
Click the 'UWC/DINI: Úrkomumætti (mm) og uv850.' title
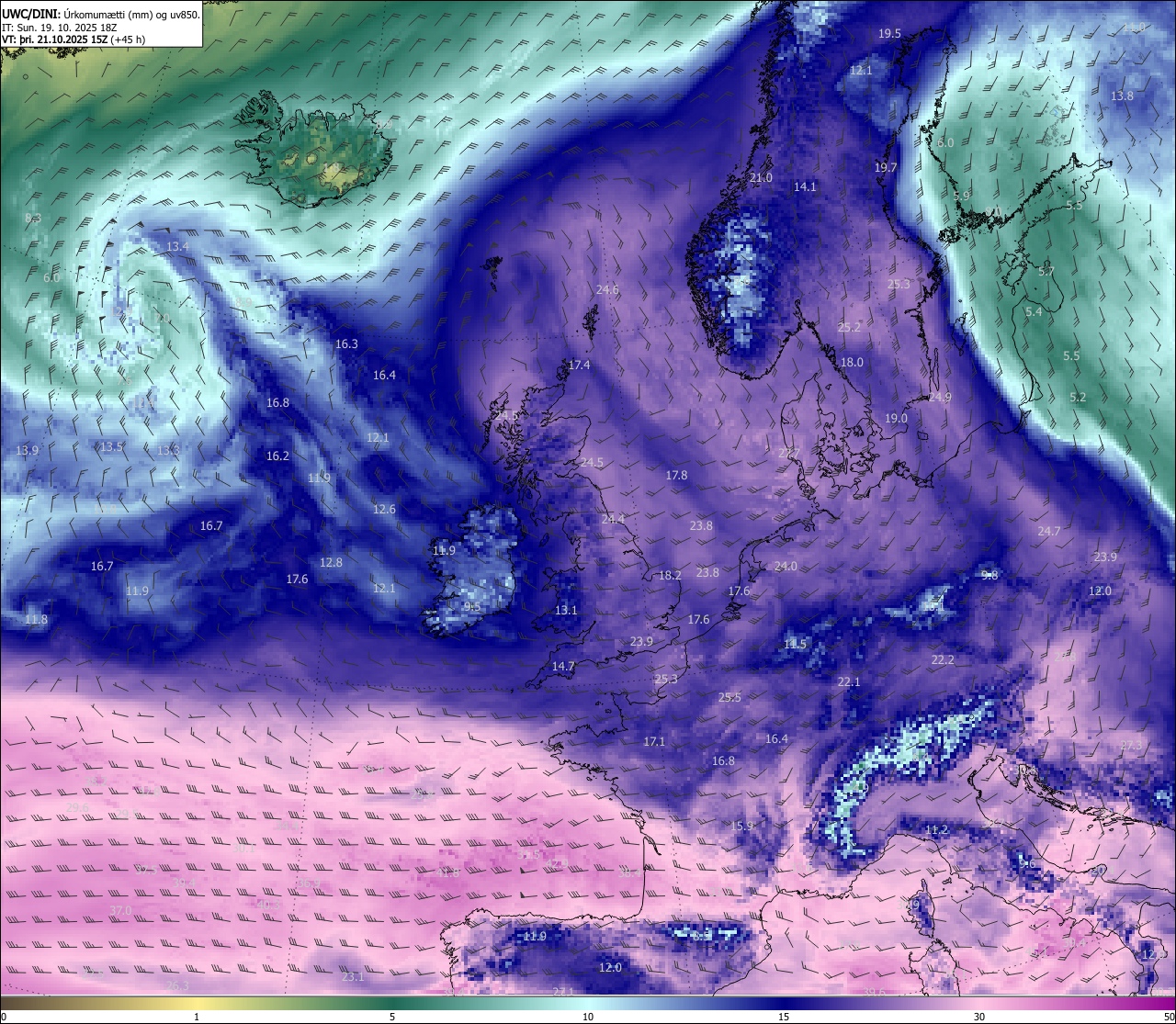tap(101, 14)
